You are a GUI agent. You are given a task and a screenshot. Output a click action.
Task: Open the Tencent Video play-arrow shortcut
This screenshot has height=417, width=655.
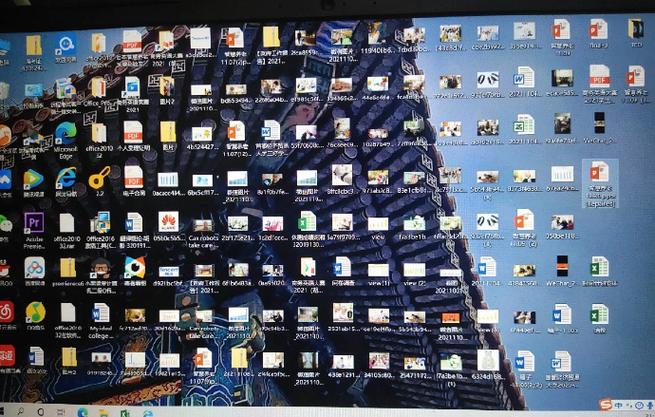coord(33,179)
